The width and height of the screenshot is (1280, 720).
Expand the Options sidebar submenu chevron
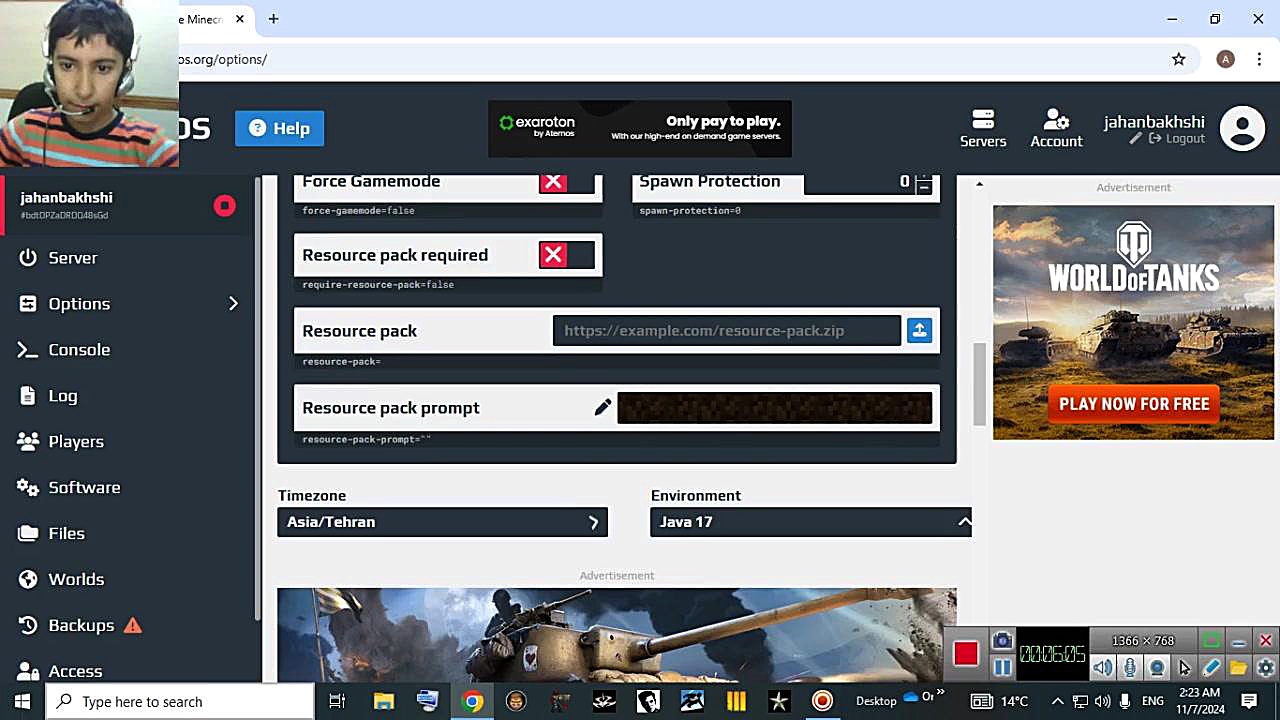(x=233, y=304)
